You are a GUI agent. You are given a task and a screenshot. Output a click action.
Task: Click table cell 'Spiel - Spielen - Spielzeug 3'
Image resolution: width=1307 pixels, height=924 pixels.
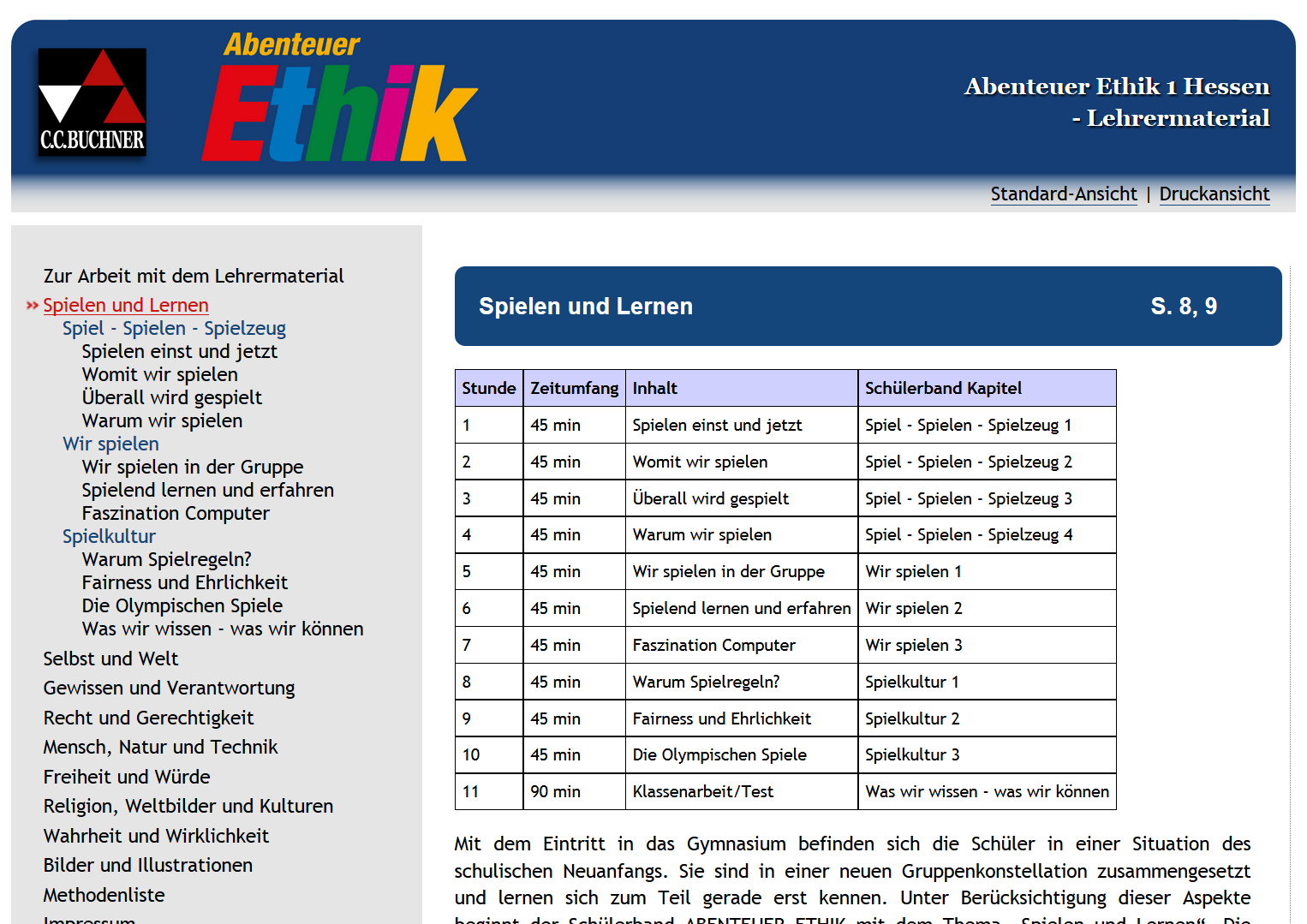point(988,498)
